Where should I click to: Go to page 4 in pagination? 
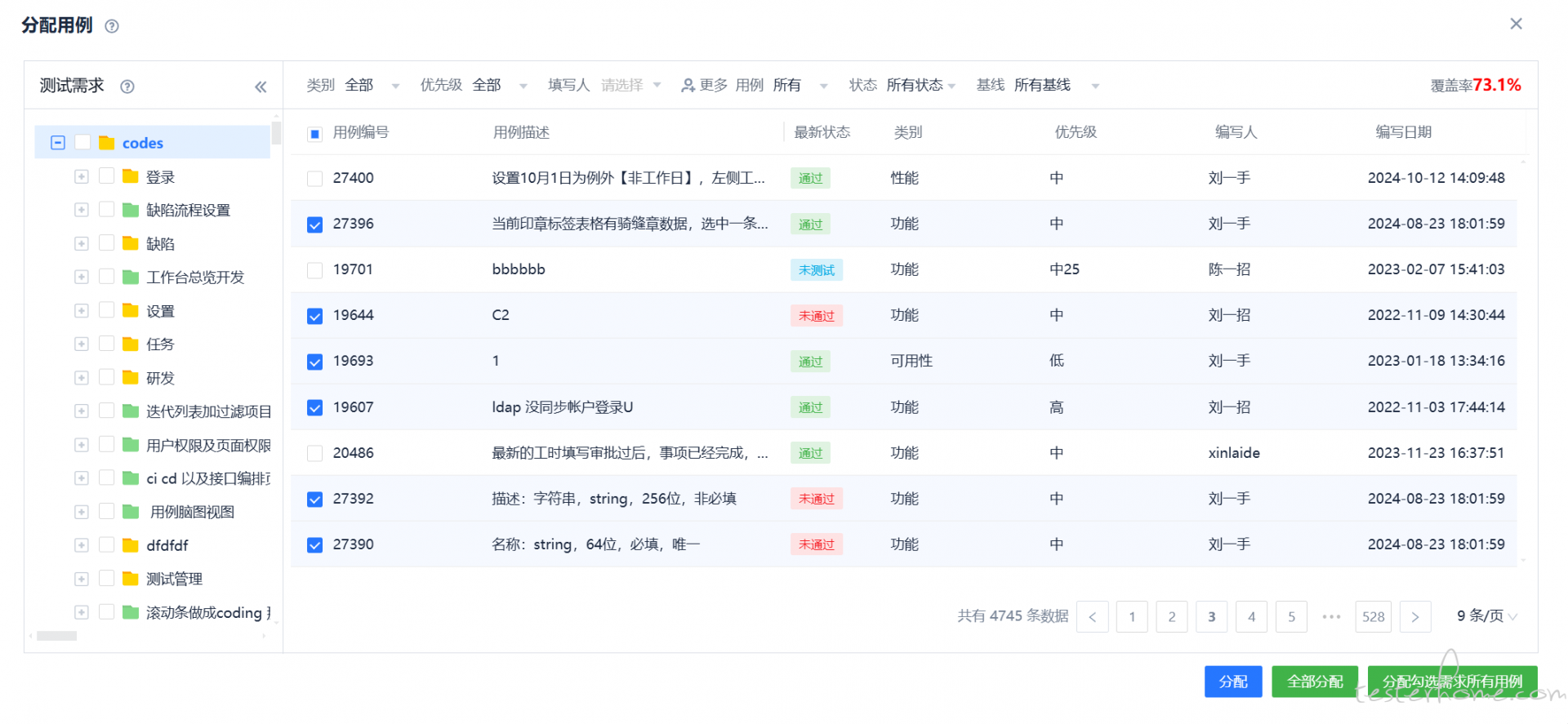coord(1251,617)
